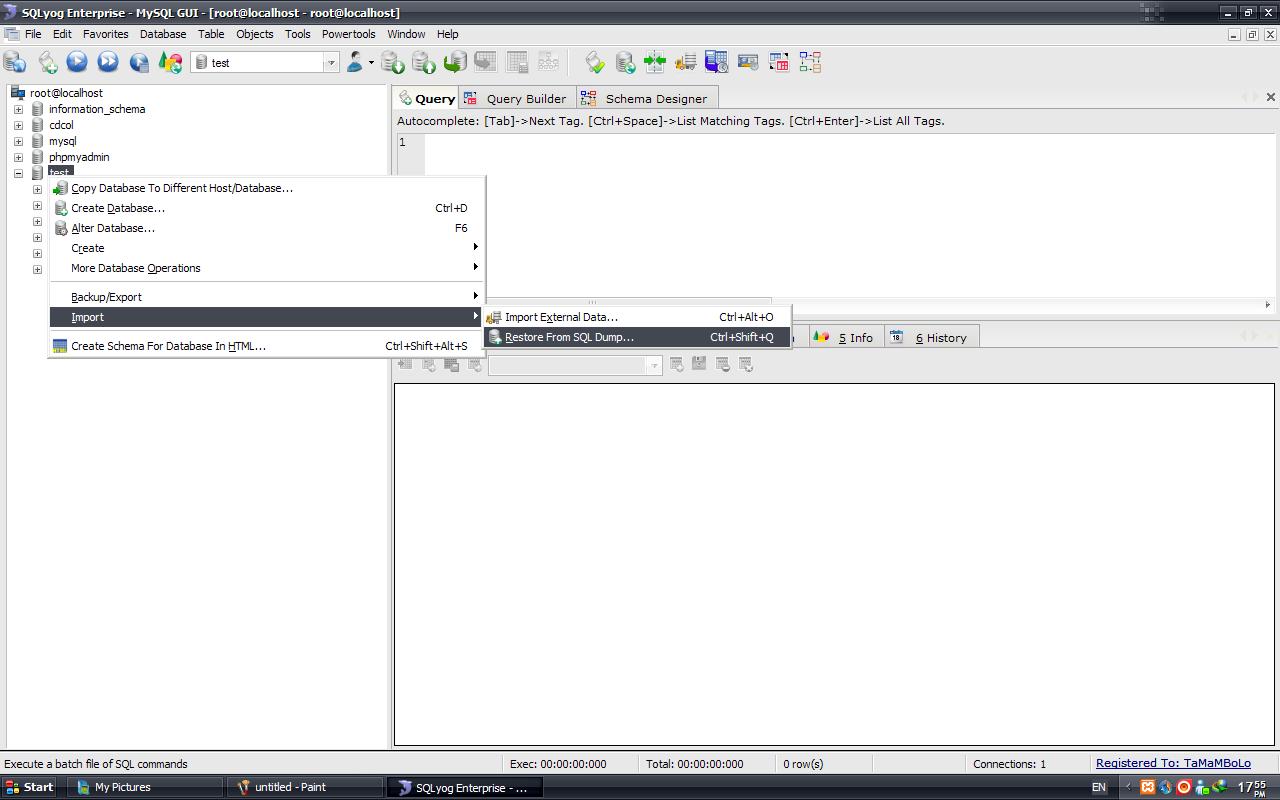Expand the phpmyadmin database node
1280x800 pixels.
click(18, 157)
